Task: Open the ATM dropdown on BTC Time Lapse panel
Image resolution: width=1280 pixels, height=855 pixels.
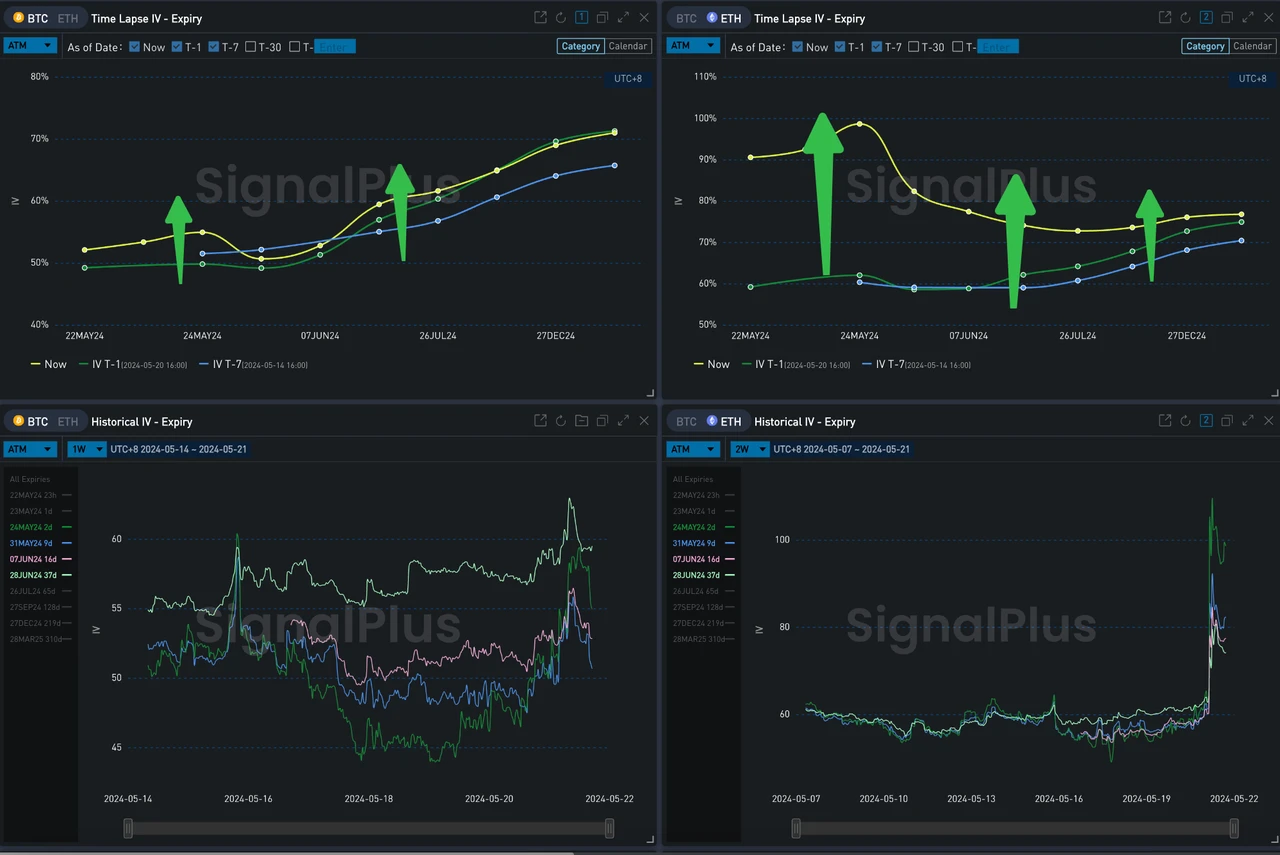Action: 30,45
